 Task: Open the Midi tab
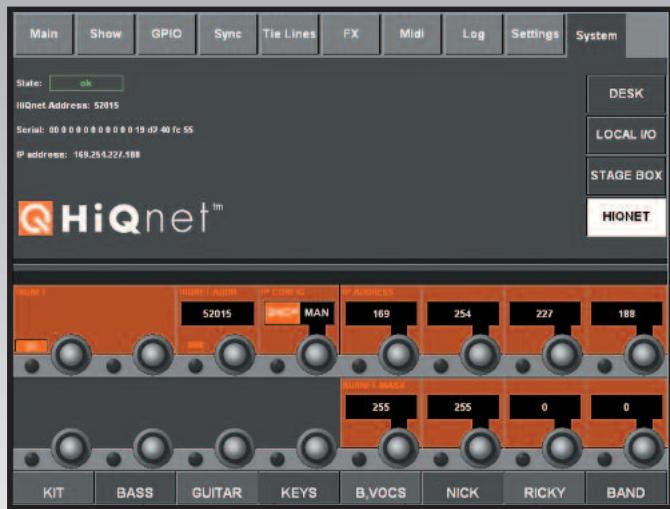[x=412, y=34]
